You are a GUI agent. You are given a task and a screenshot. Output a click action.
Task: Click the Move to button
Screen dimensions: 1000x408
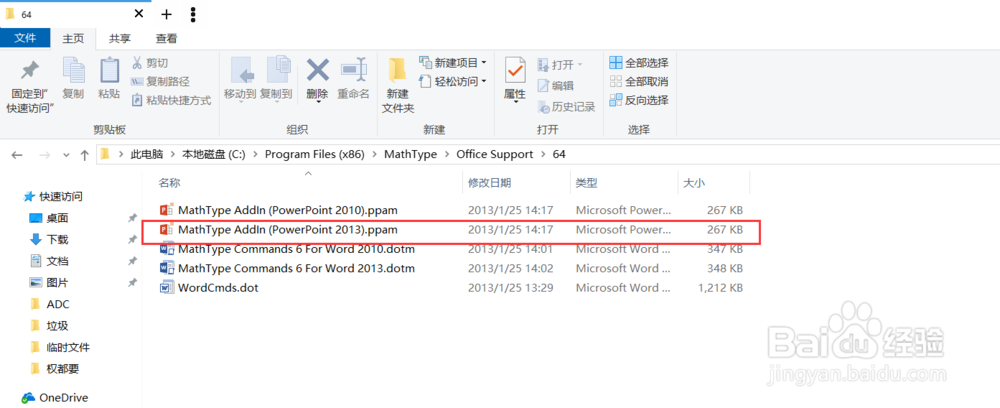coord(240,79)
